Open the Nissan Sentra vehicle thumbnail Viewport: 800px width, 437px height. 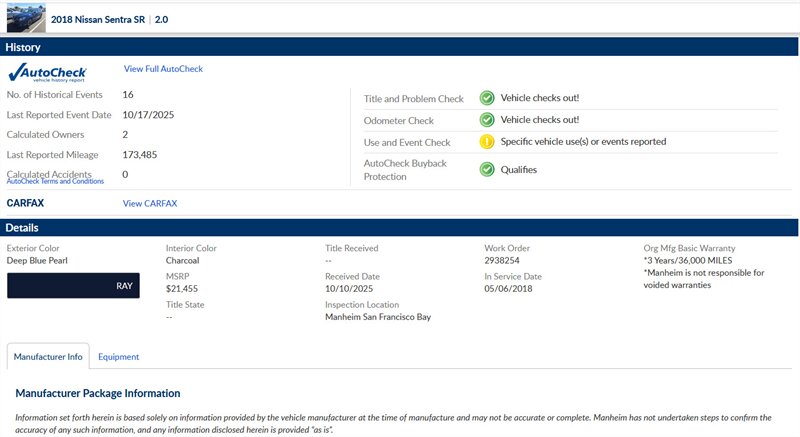[x=25, y=18]
